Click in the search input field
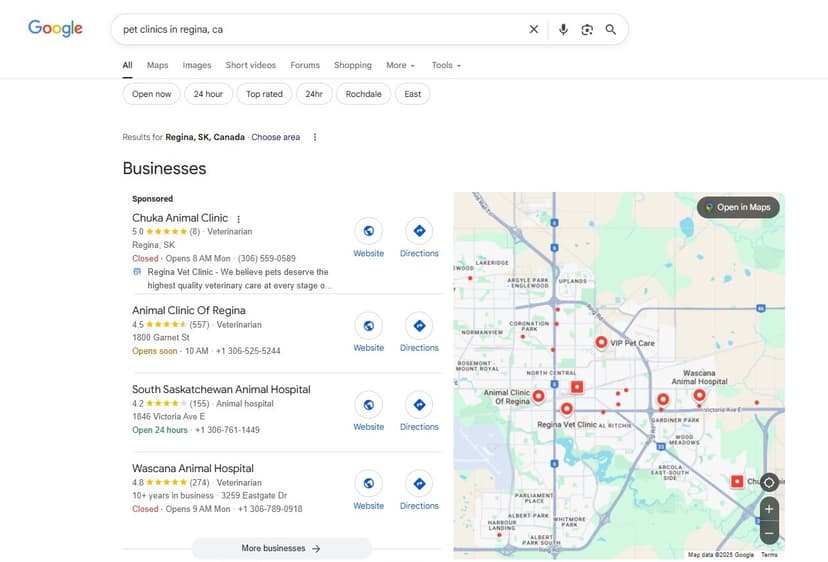The image size is (828, 562). point(320,30)
